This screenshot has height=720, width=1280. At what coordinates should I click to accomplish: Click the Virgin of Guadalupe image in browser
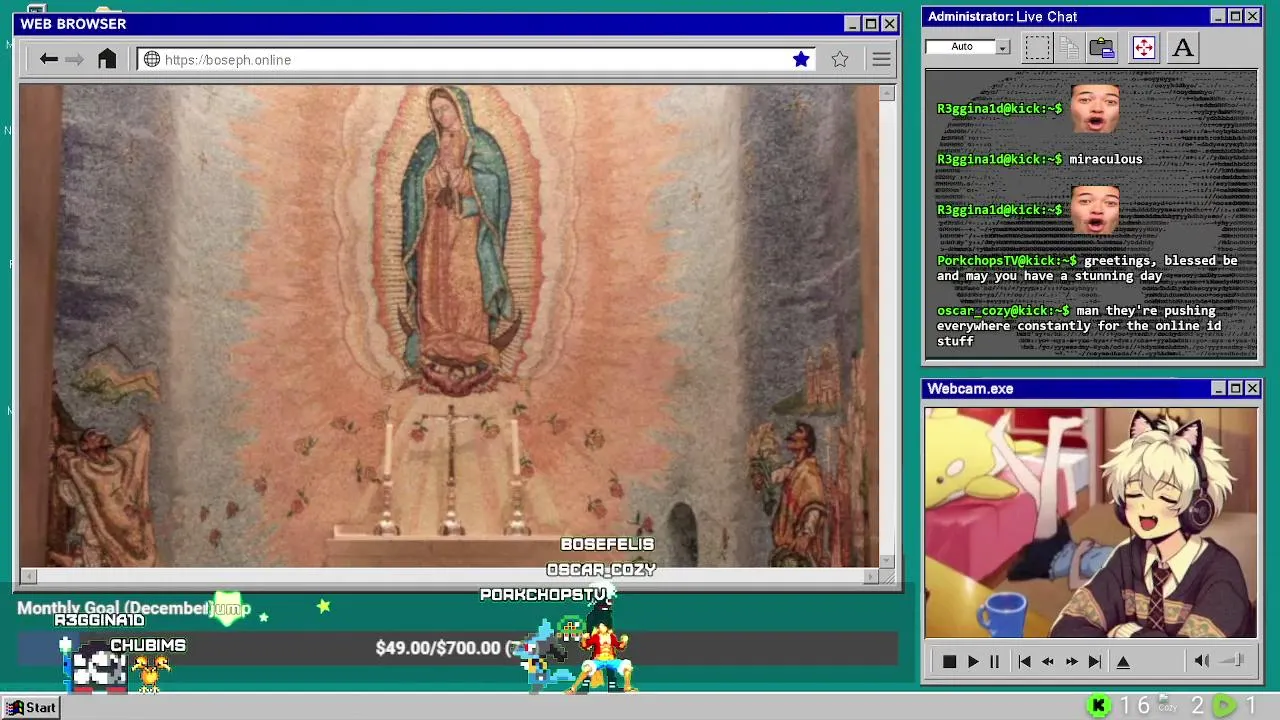(x=449, y=326)
